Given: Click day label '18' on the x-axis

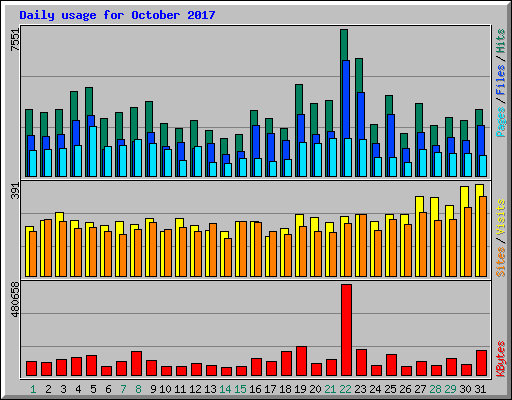Looking at the screenshot, I should pyautogui.click(x=285, y=389).
